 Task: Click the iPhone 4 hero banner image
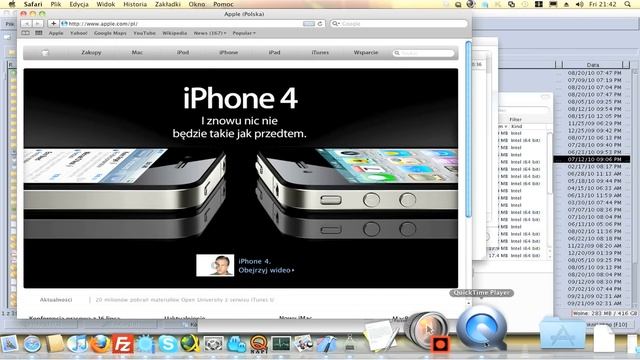(240, 178)
